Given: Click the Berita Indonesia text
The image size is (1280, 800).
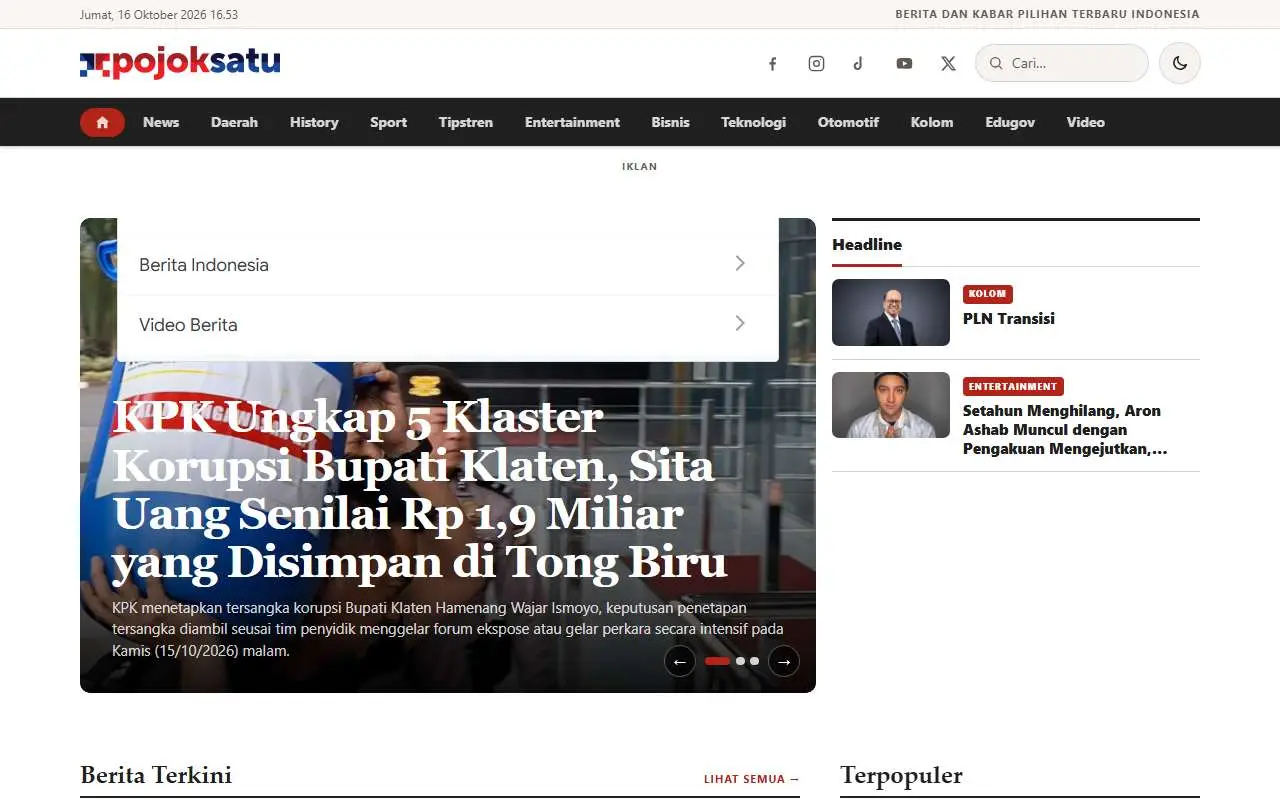Looking at the screenshot, I should 204,265.
